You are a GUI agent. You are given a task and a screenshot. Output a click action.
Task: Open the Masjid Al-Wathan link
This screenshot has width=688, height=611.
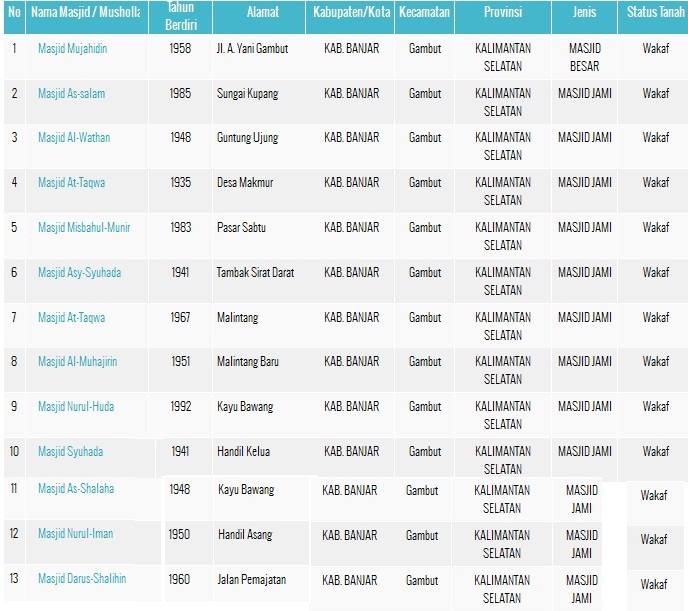pyautogui.click(x=74, y=137)
